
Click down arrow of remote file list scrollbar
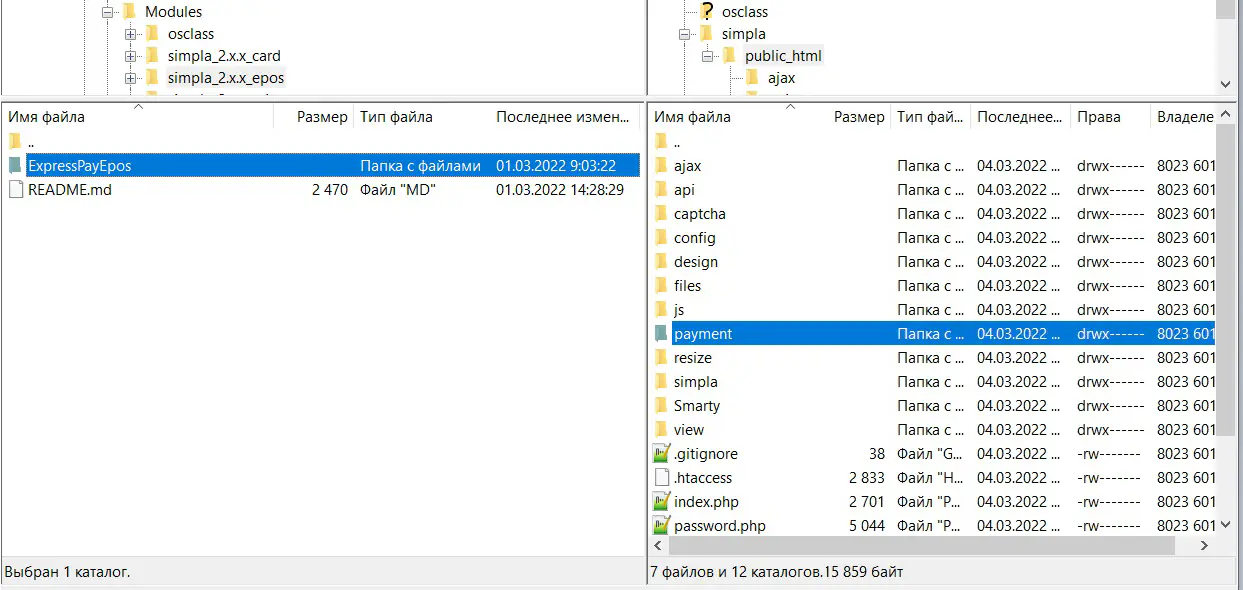point(1226,525)
